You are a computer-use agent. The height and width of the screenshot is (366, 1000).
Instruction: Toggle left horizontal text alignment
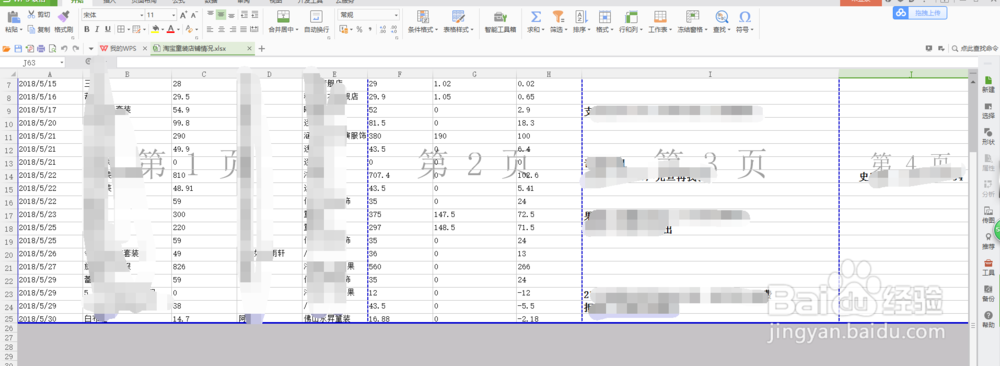click(210, 29)
